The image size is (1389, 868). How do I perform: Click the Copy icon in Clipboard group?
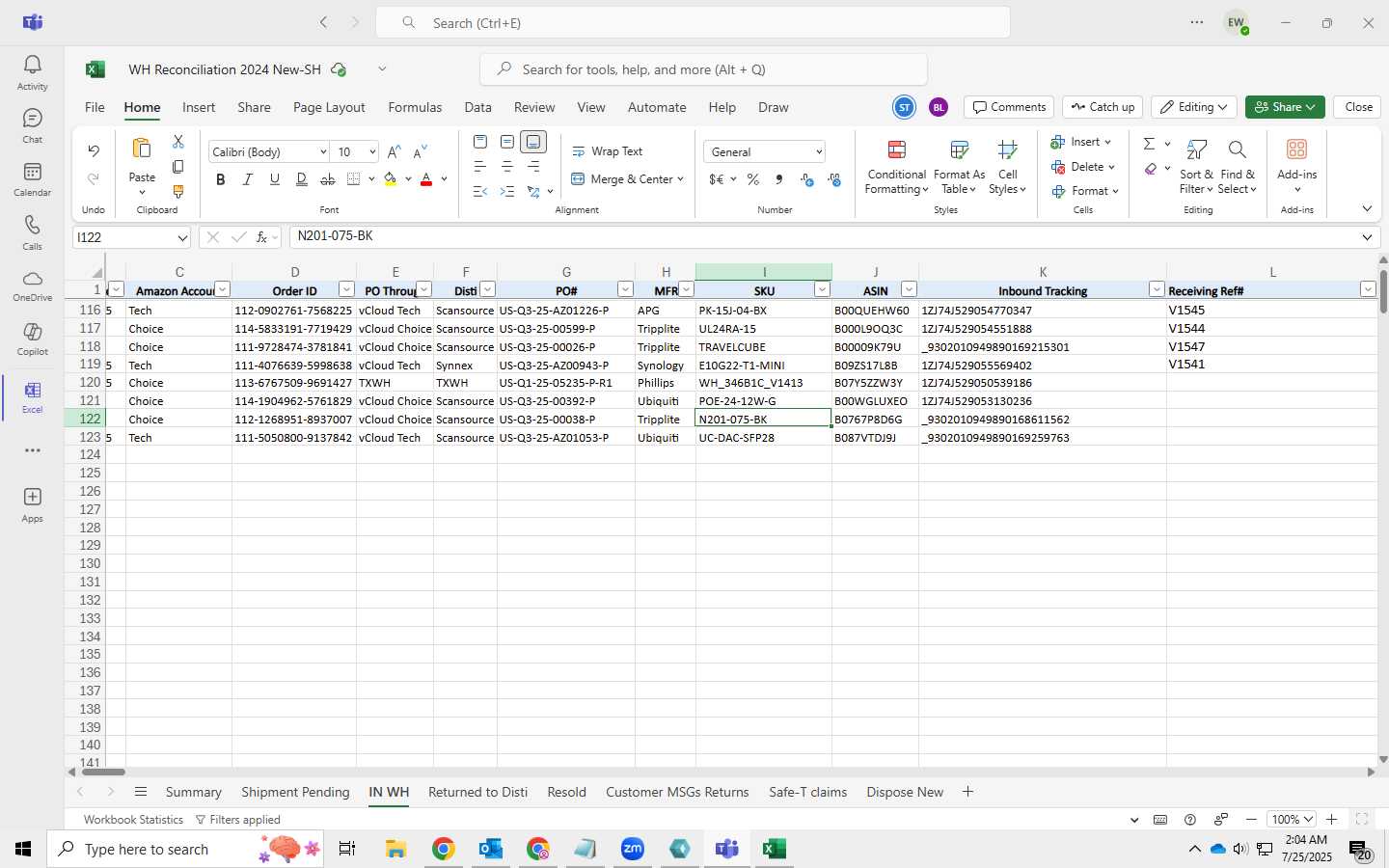click(x=177, y=167)
